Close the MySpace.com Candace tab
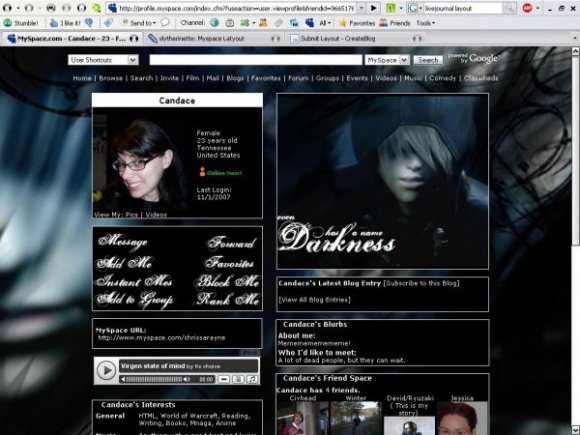580x435 pixels. pyautogui.click(x=134, y=38)
